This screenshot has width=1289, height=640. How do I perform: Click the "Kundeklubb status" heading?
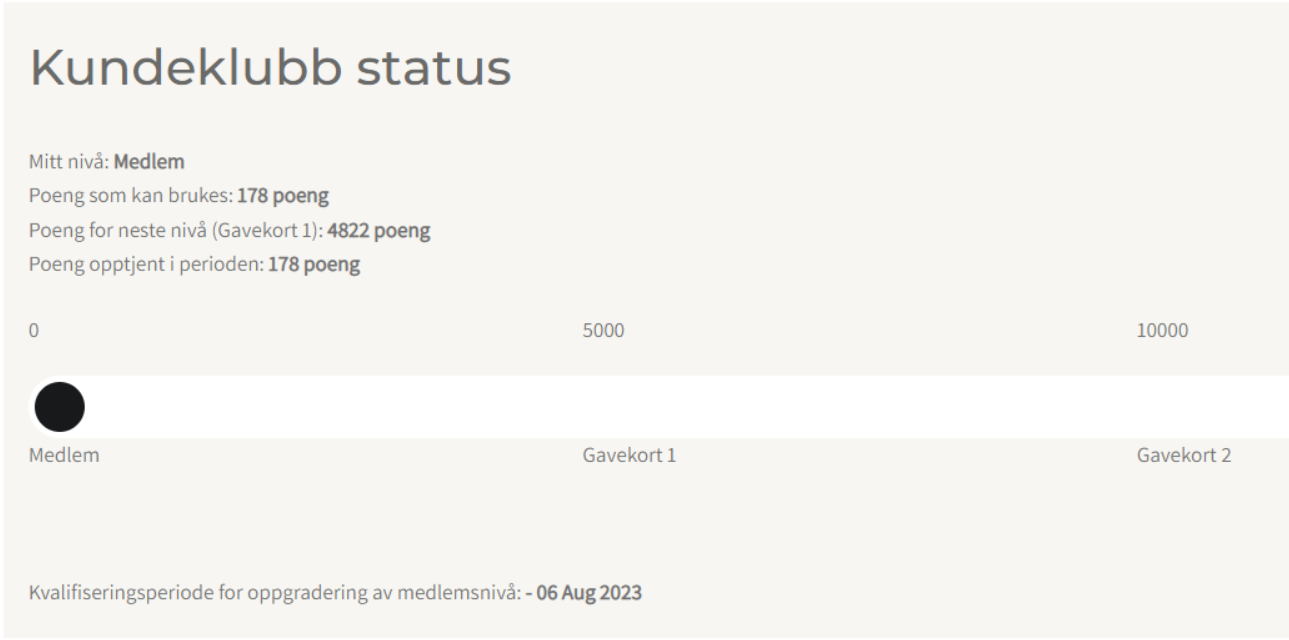(271, 69)
